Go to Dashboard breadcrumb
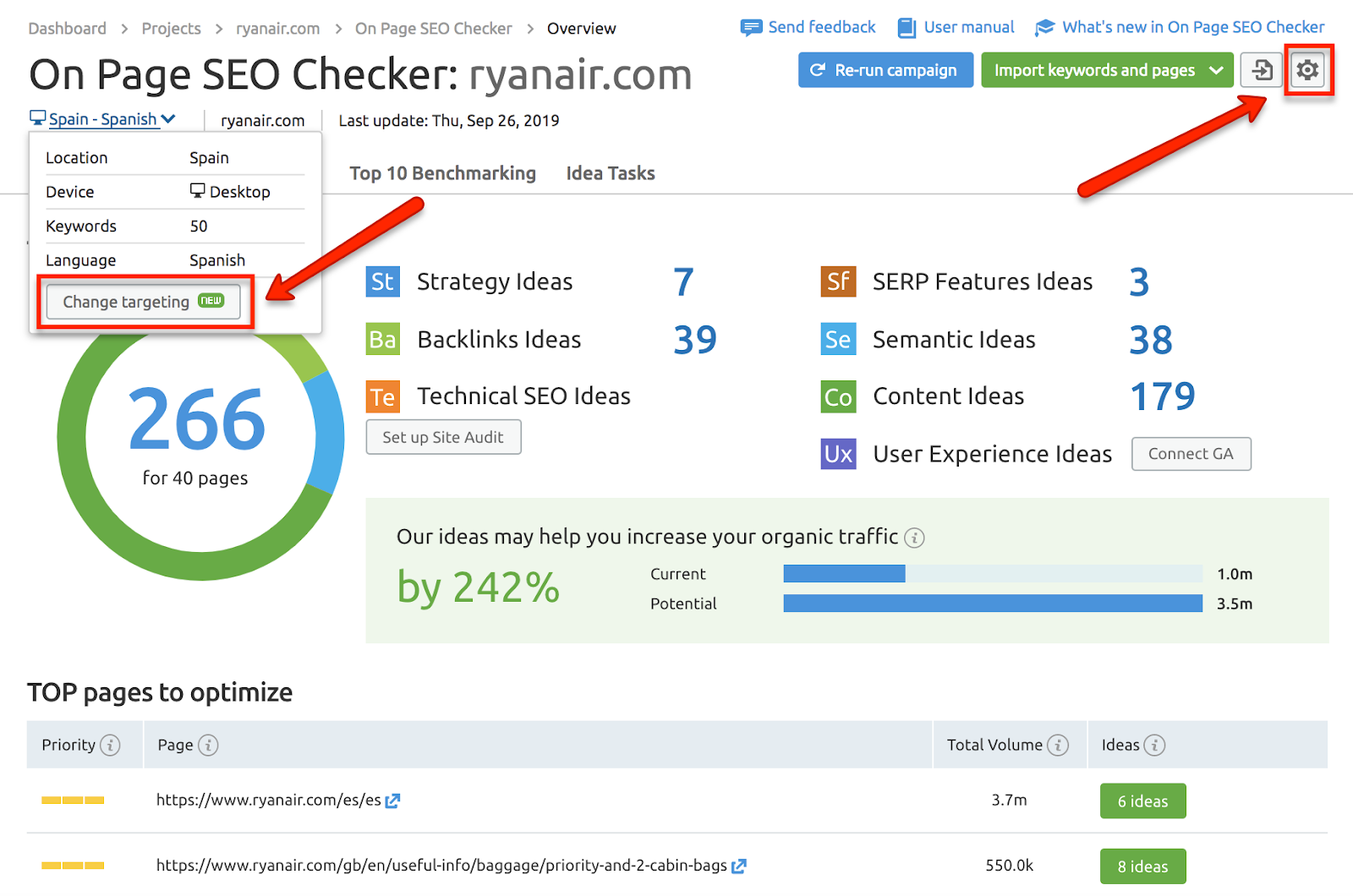The image size is (1353, 896). point(68,29)
